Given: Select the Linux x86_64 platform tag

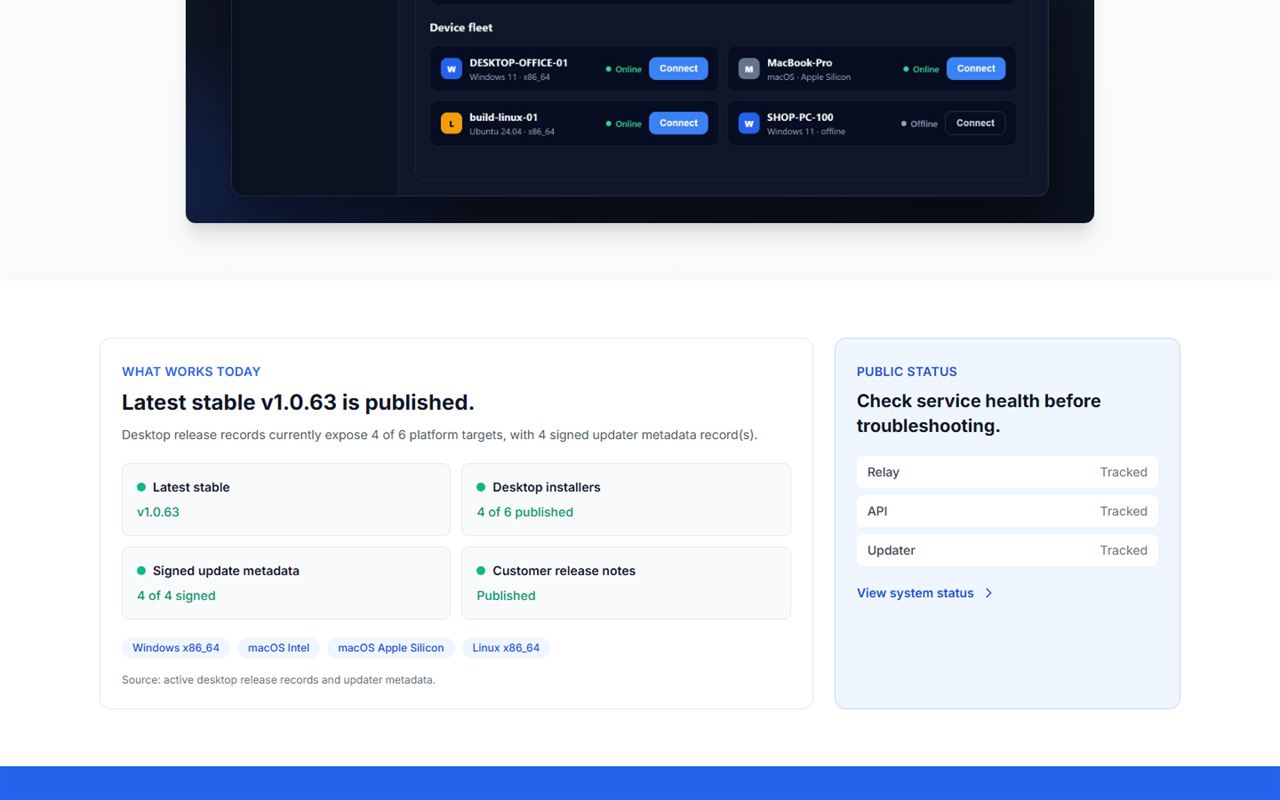Looking at the screenshot, I should (x=506, y=648).
